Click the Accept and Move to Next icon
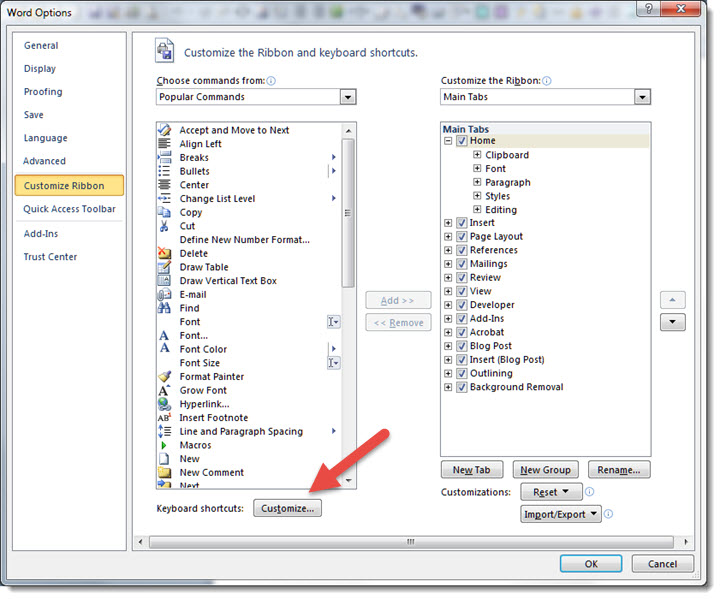 click(164, 130)
